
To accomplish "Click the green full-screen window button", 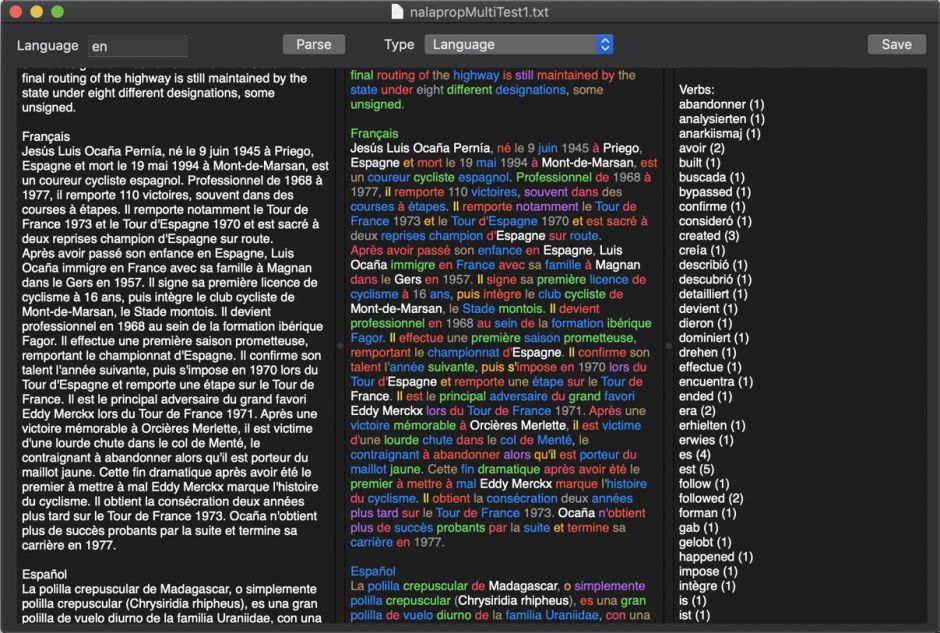I will coord(57,12).
